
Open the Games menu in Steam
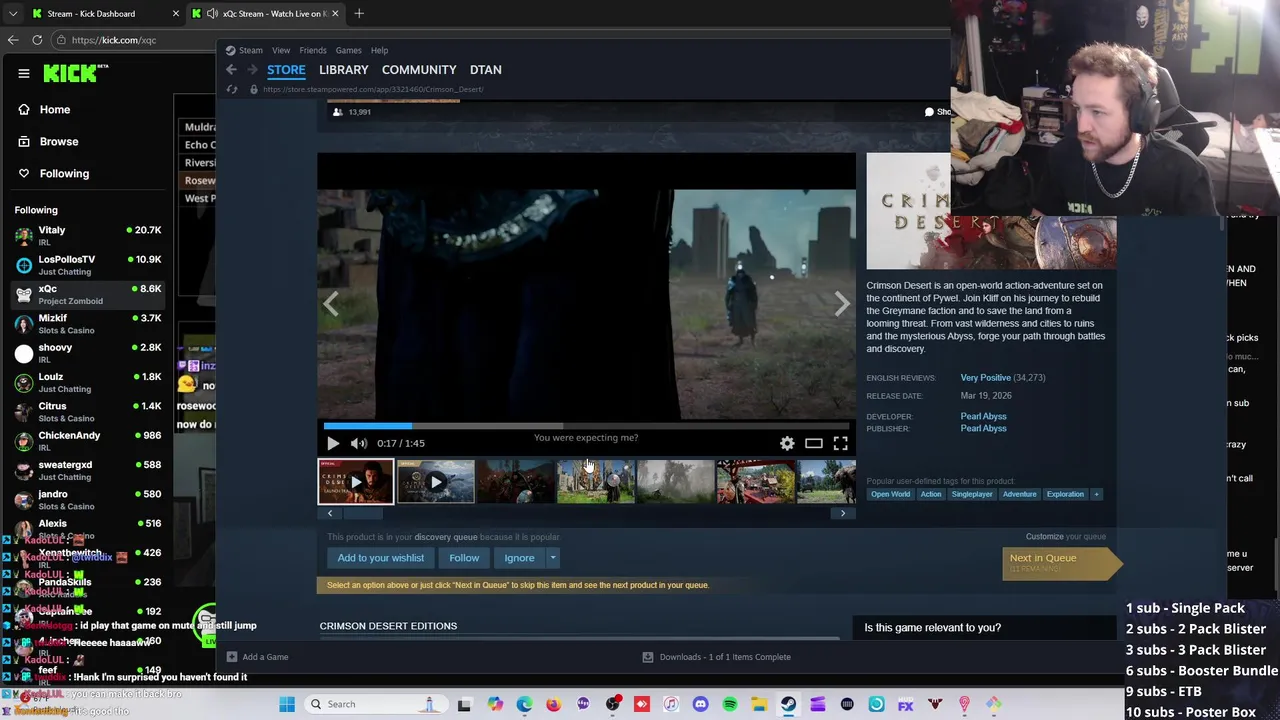pyautogui.click(x=348, y=50)
